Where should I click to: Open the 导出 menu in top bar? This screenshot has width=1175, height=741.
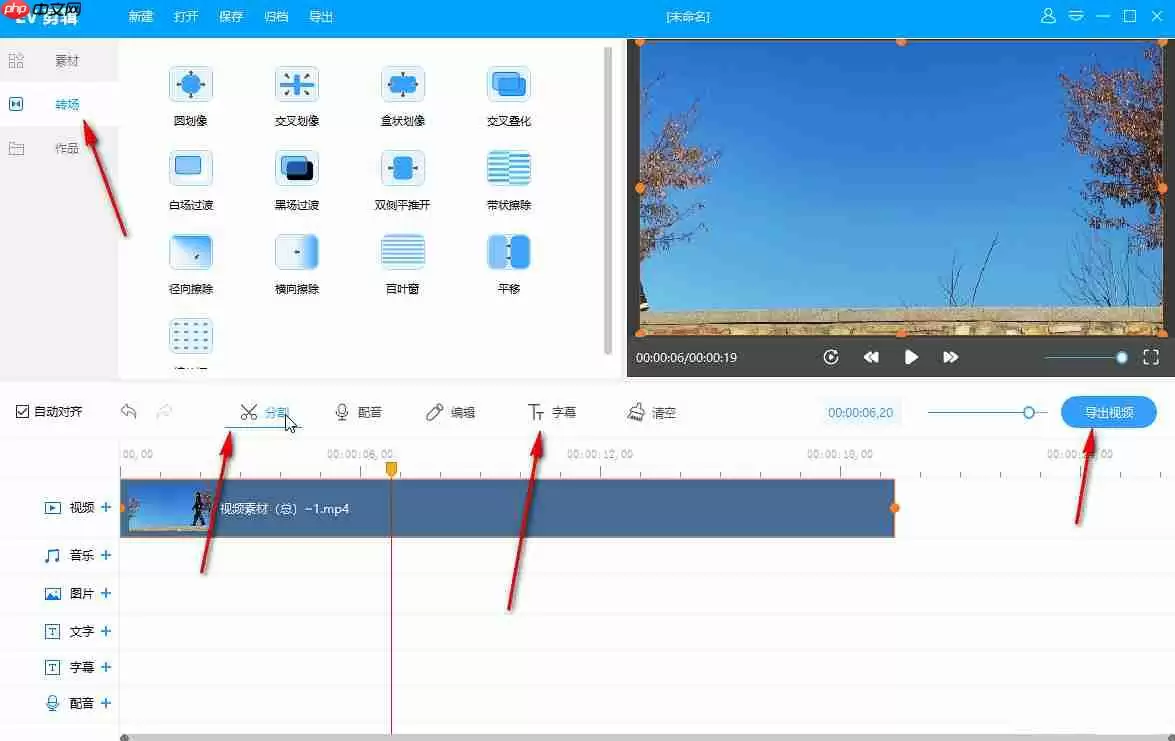coord(321,17)
